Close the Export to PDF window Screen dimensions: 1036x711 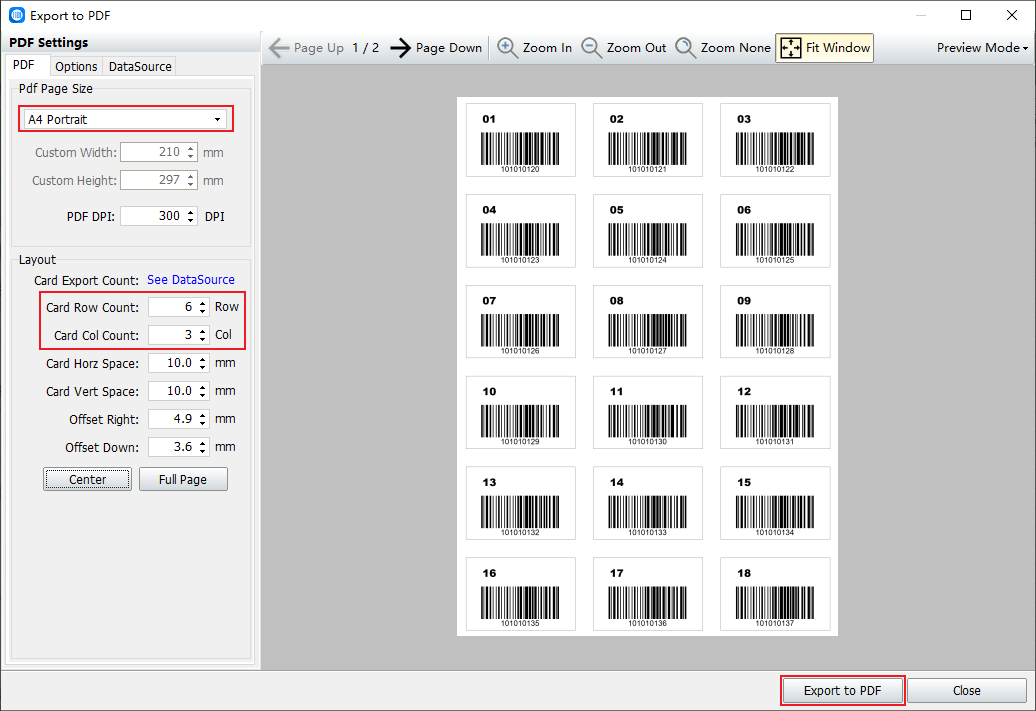[x=1012, y=15]
